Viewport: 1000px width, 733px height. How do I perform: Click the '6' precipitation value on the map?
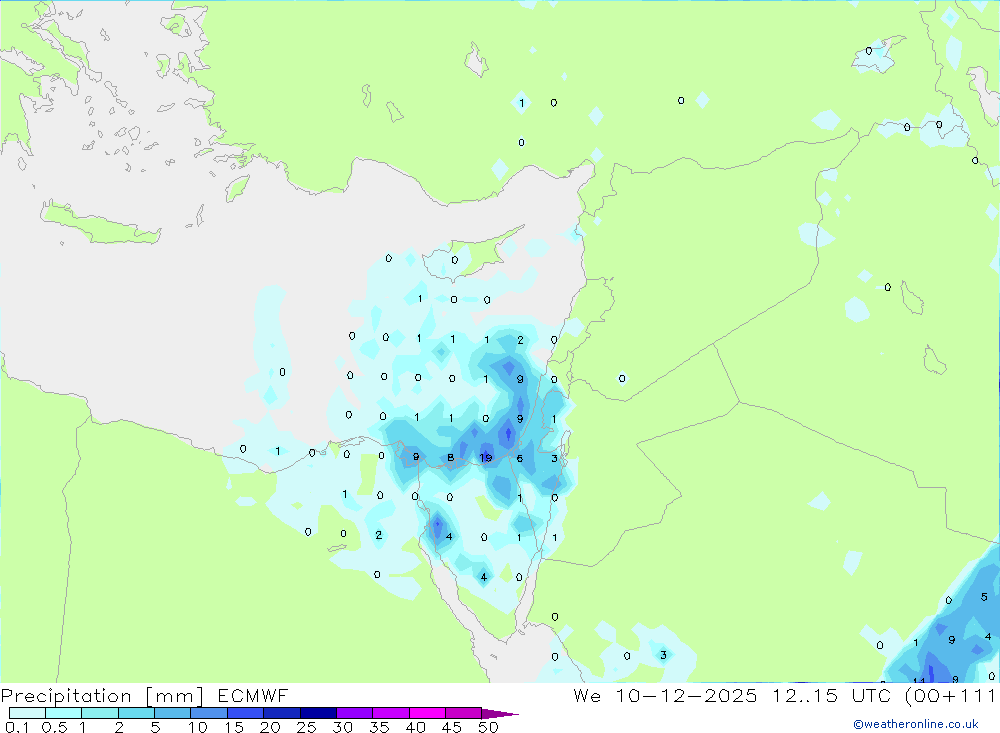[520, 458]
